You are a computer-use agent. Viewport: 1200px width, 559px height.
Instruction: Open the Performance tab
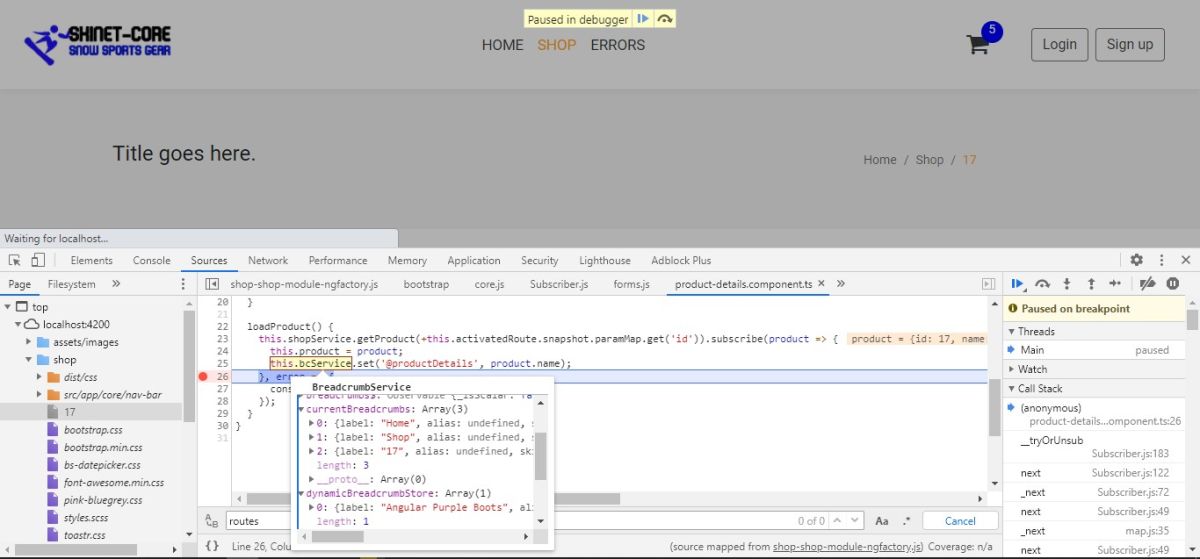[x=338, y=260]
